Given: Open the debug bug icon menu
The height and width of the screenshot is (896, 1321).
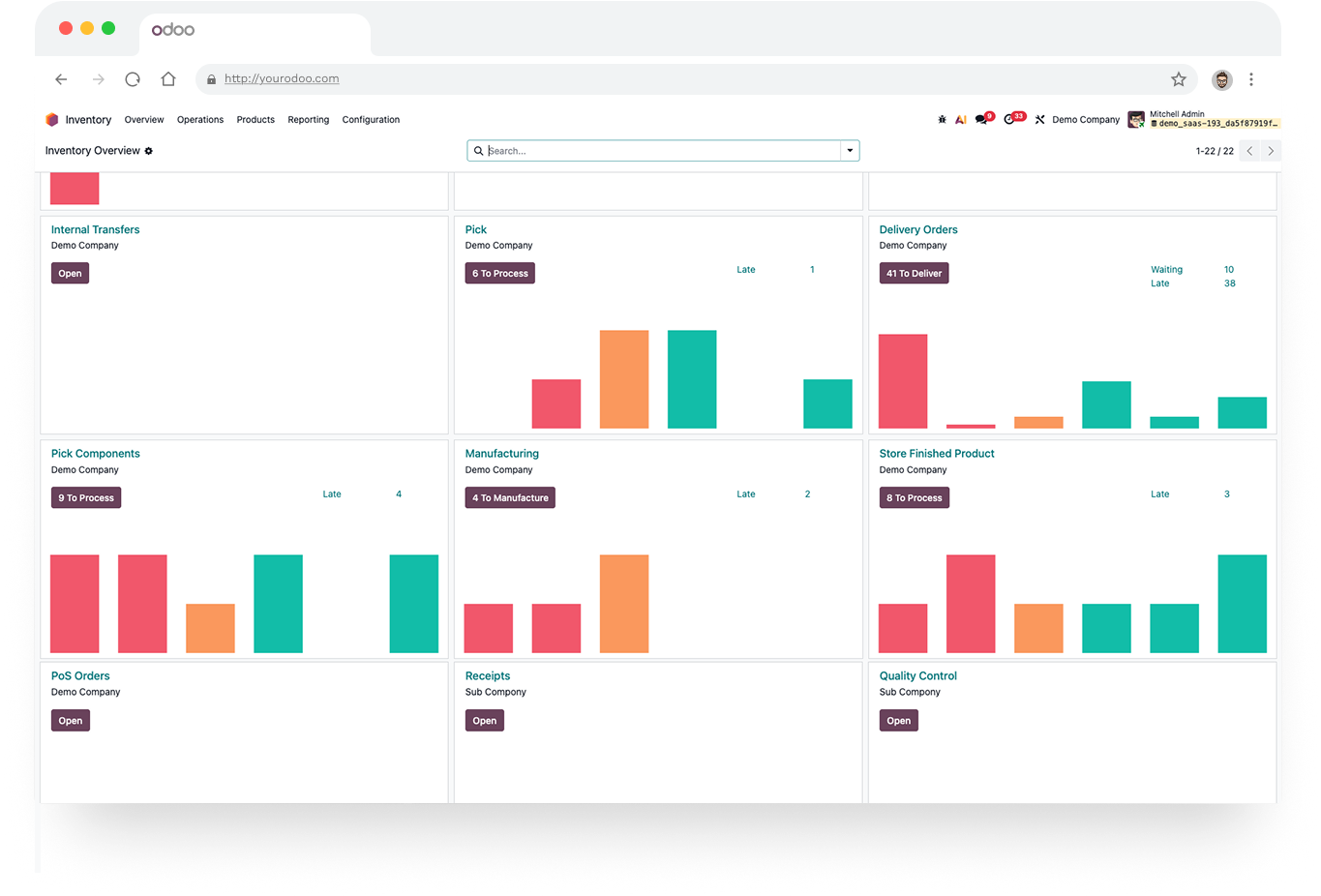Looking at the screenshot, I should point(942,120).
